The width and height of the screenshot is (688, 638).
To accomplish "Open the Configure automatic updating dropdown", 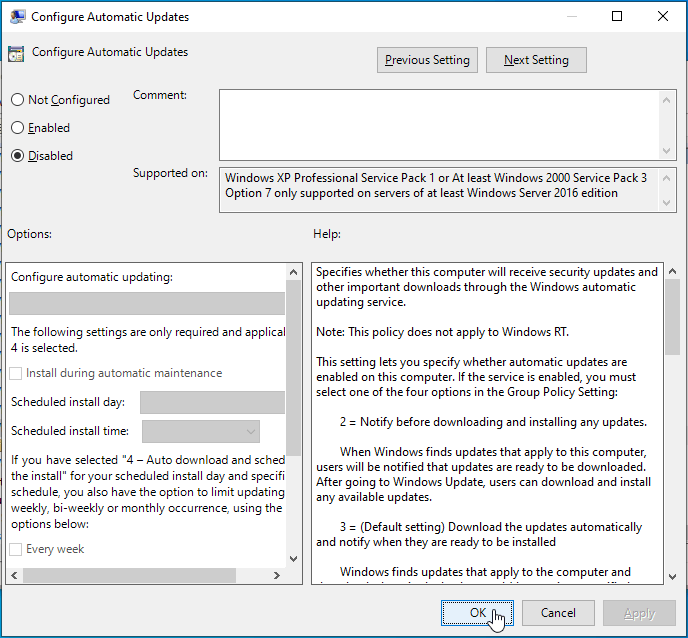I will [148, 304].
